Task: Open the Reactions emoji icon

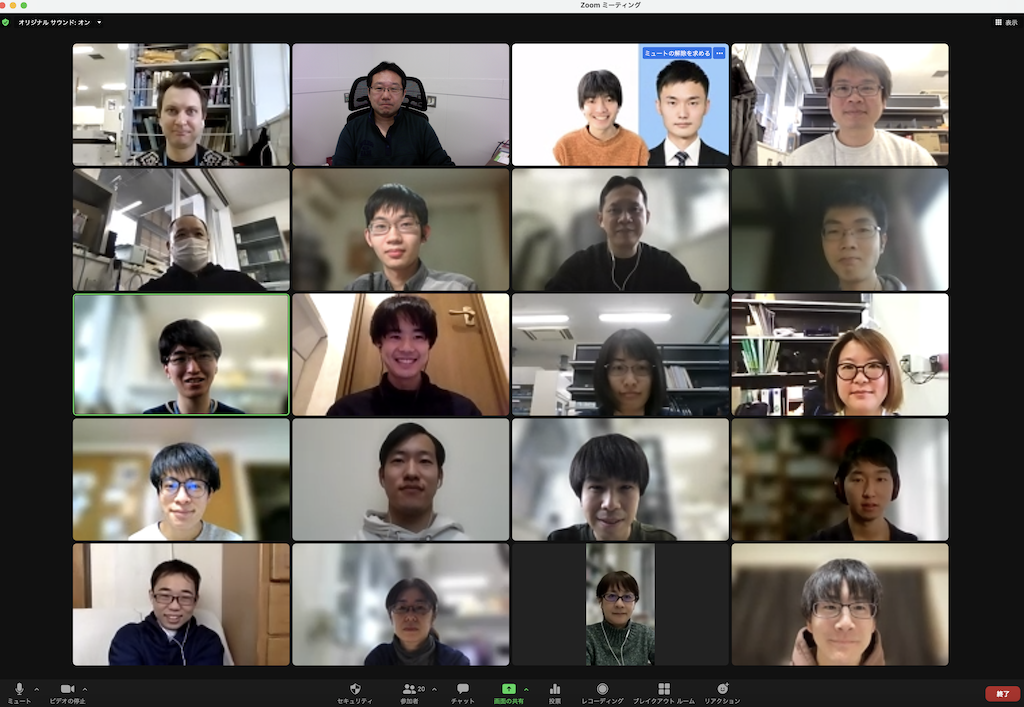Action: (722, 689)
